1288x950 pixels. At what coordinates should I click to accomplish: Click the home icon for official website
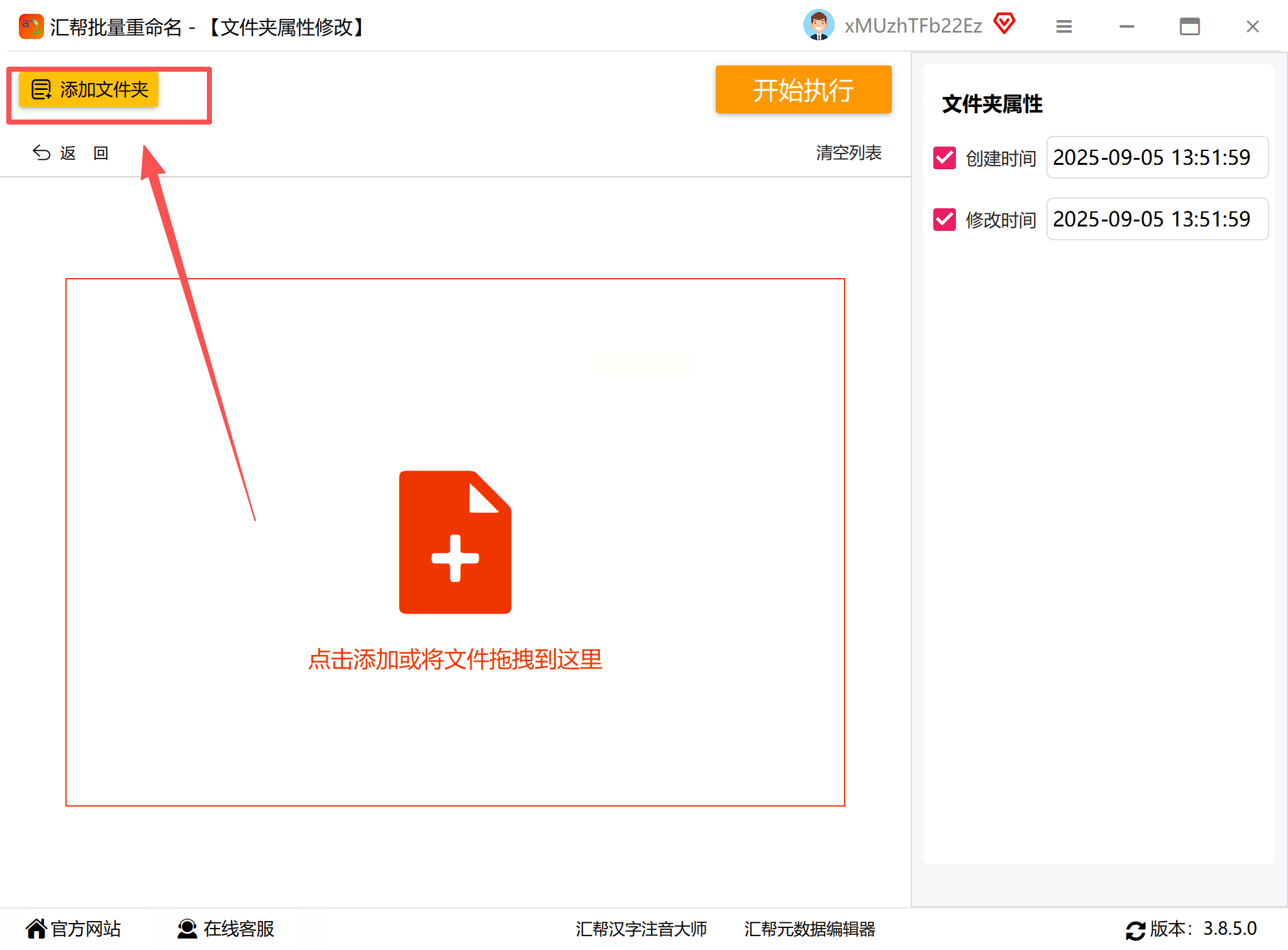pyautogui.click(x=36, y=928)
